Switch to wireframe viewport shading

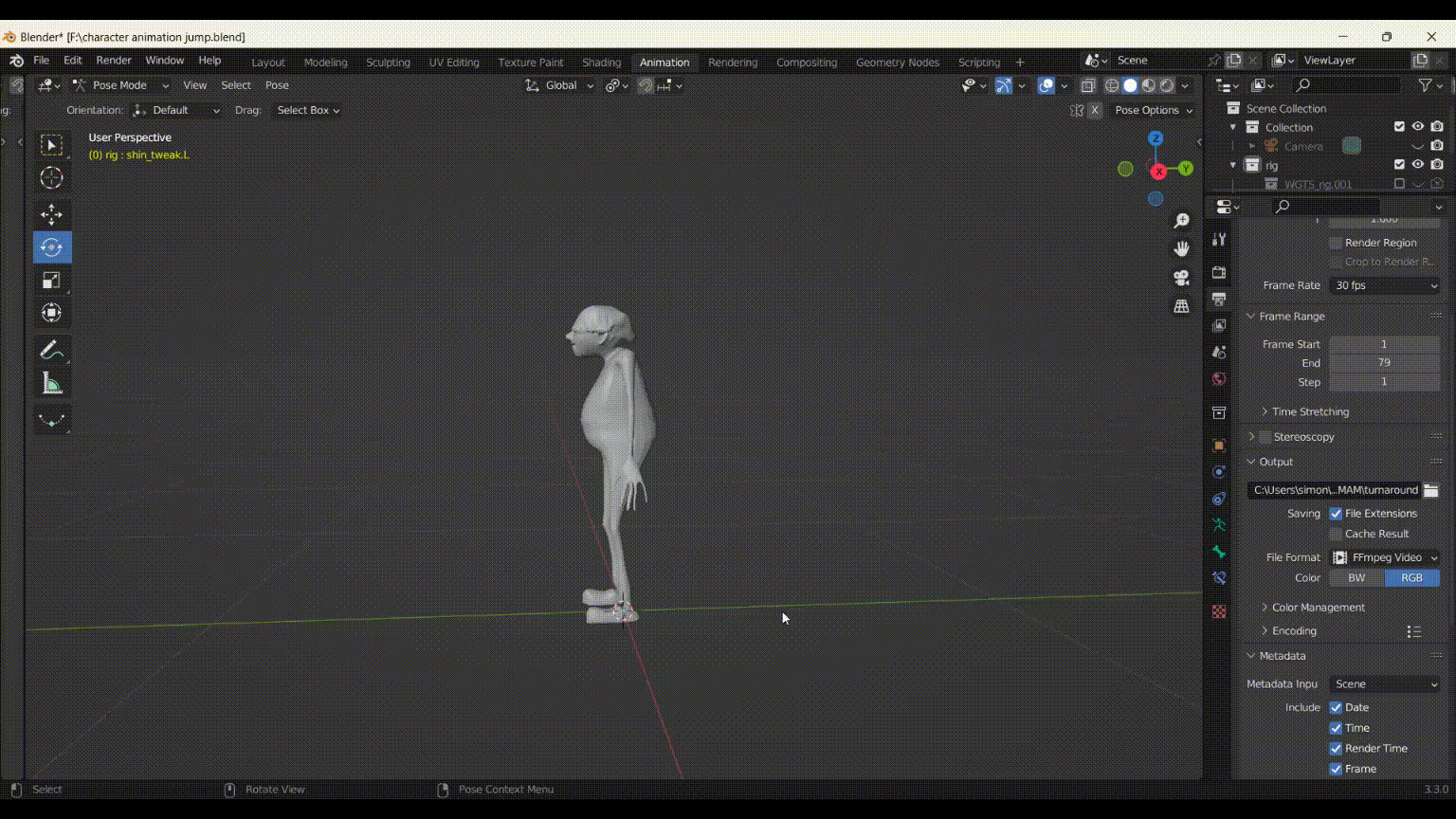1112,85
